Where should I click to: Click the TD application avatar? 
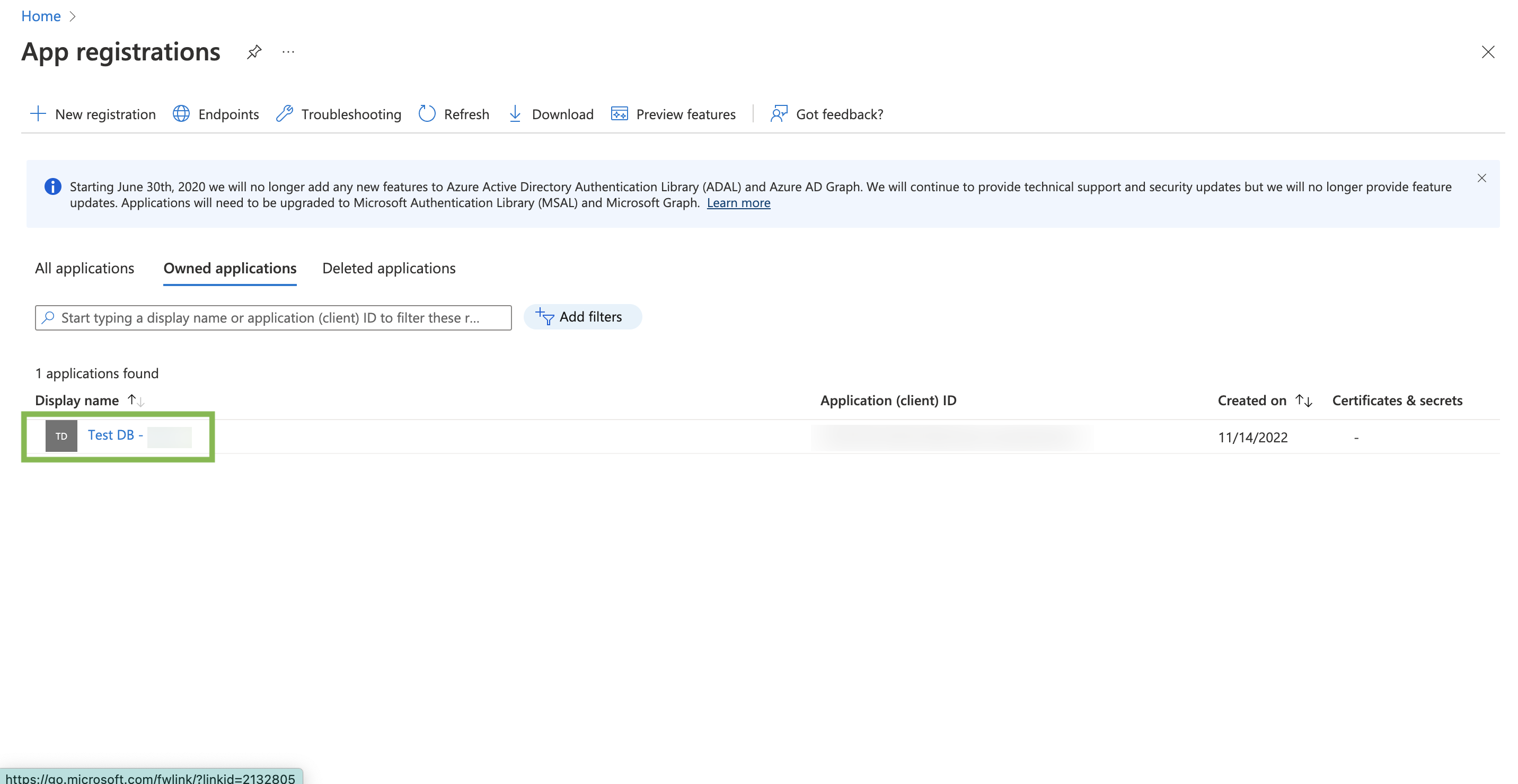click(61, 436)
